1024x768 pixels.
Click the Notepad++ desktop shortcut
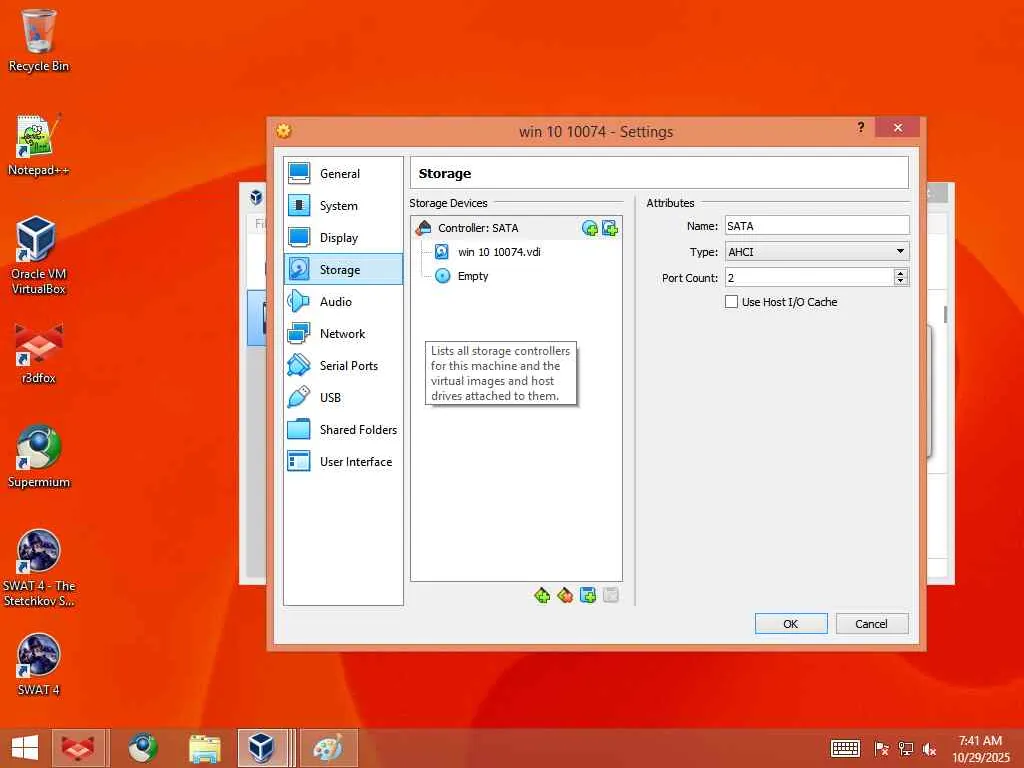[39, 145]
